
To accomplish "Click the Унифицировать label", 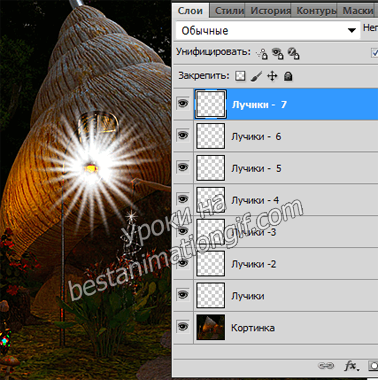I will 213,52.
